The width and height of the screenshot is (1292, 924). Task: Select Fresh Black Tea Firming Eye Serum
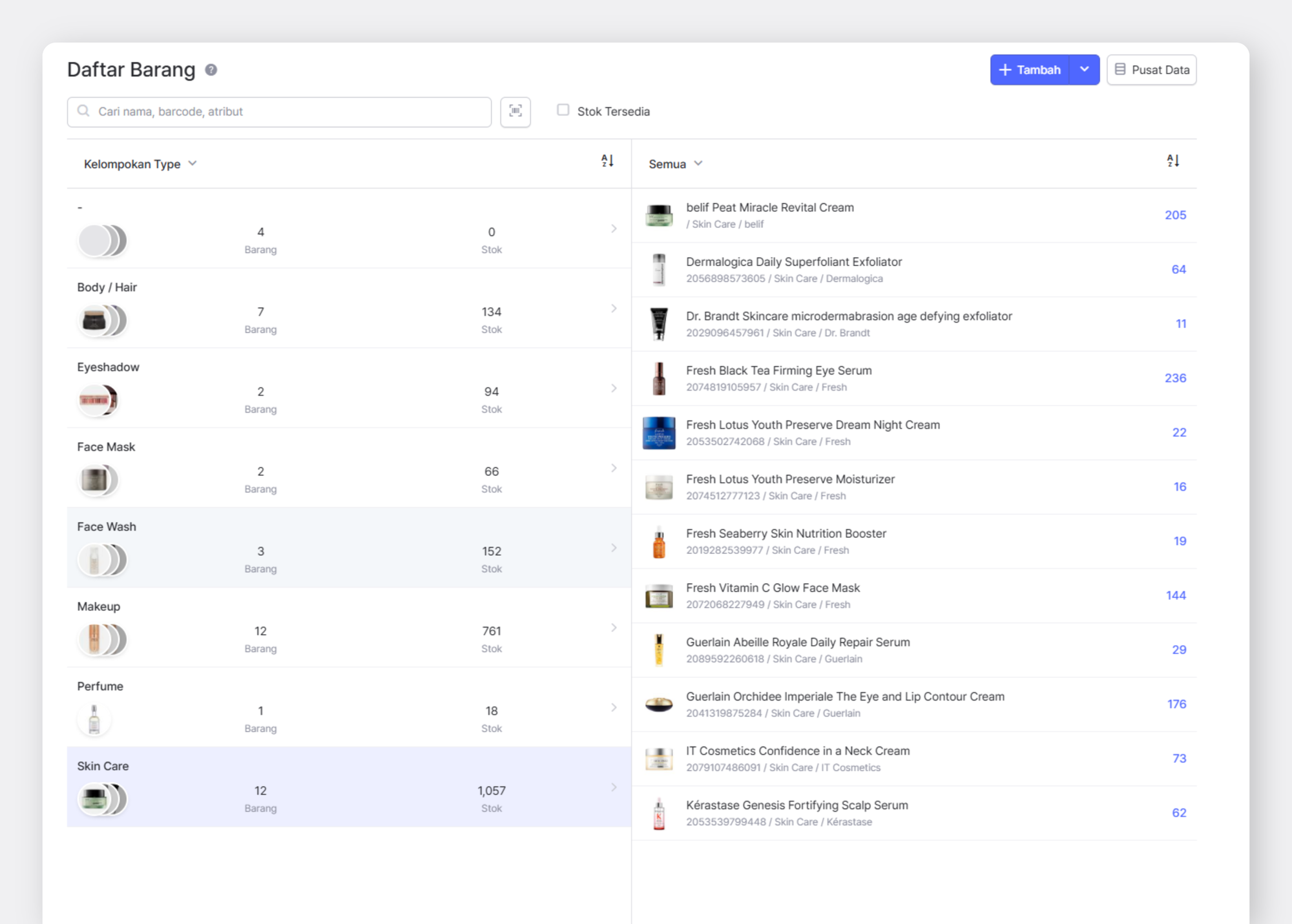tap(778, 371)
